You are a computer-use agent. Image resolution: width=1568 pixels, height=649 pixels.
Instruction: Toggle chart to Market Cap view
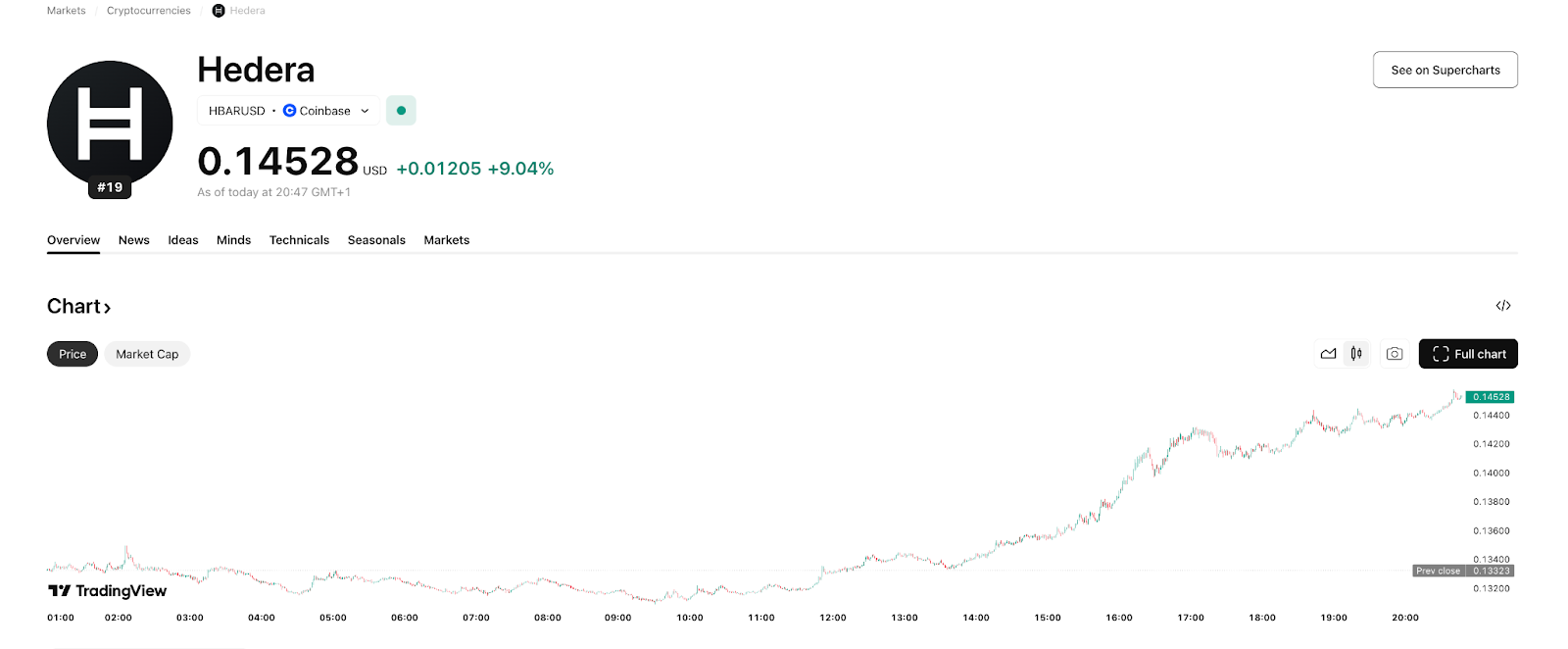[x=147, y=354]
